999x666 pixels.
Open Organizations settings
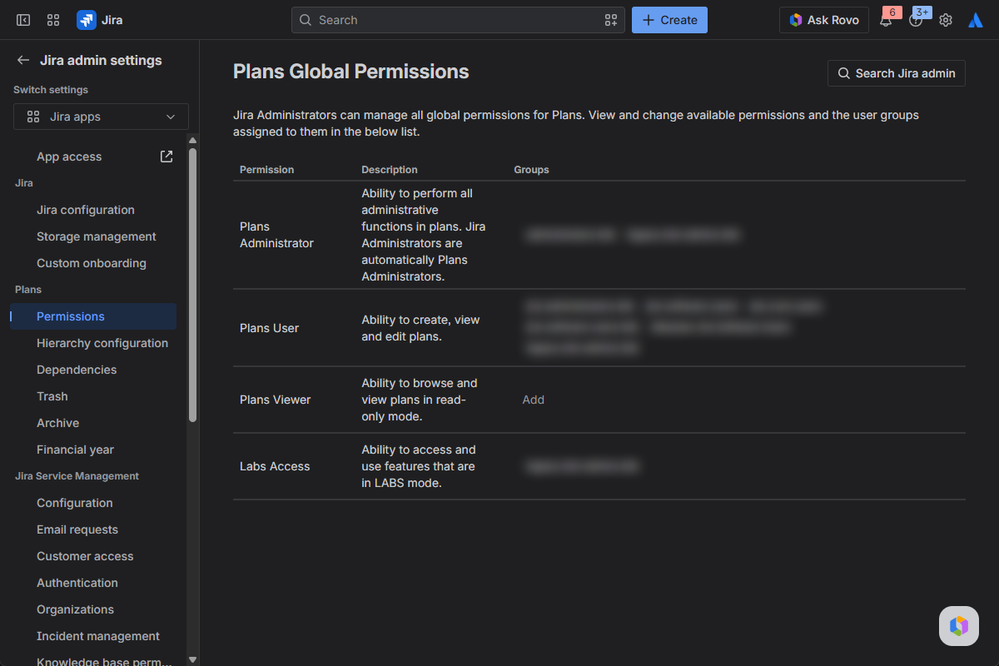click(75, 609)
